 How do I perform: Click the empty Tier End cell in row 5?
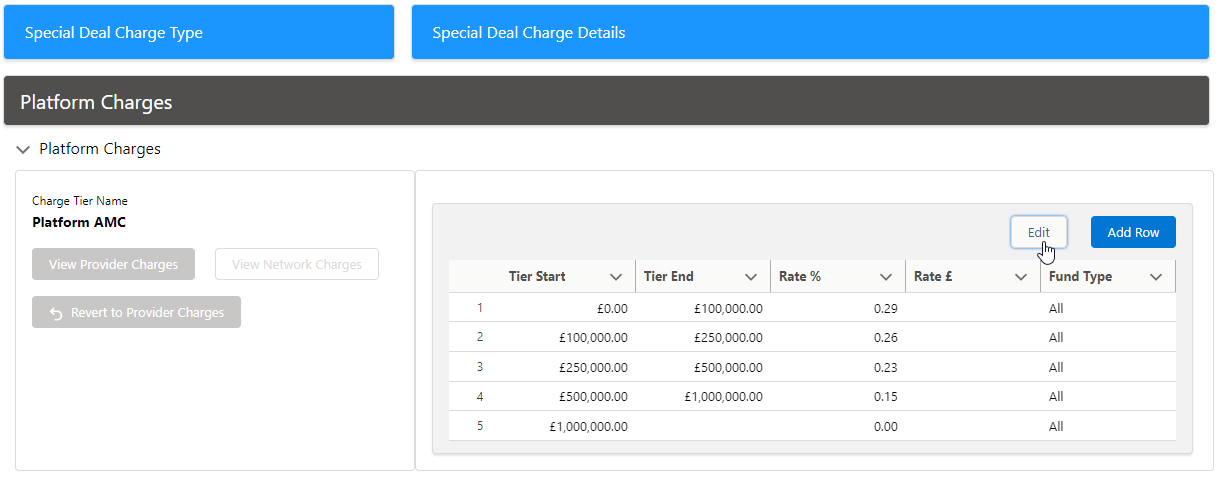[x=702, y=426]
